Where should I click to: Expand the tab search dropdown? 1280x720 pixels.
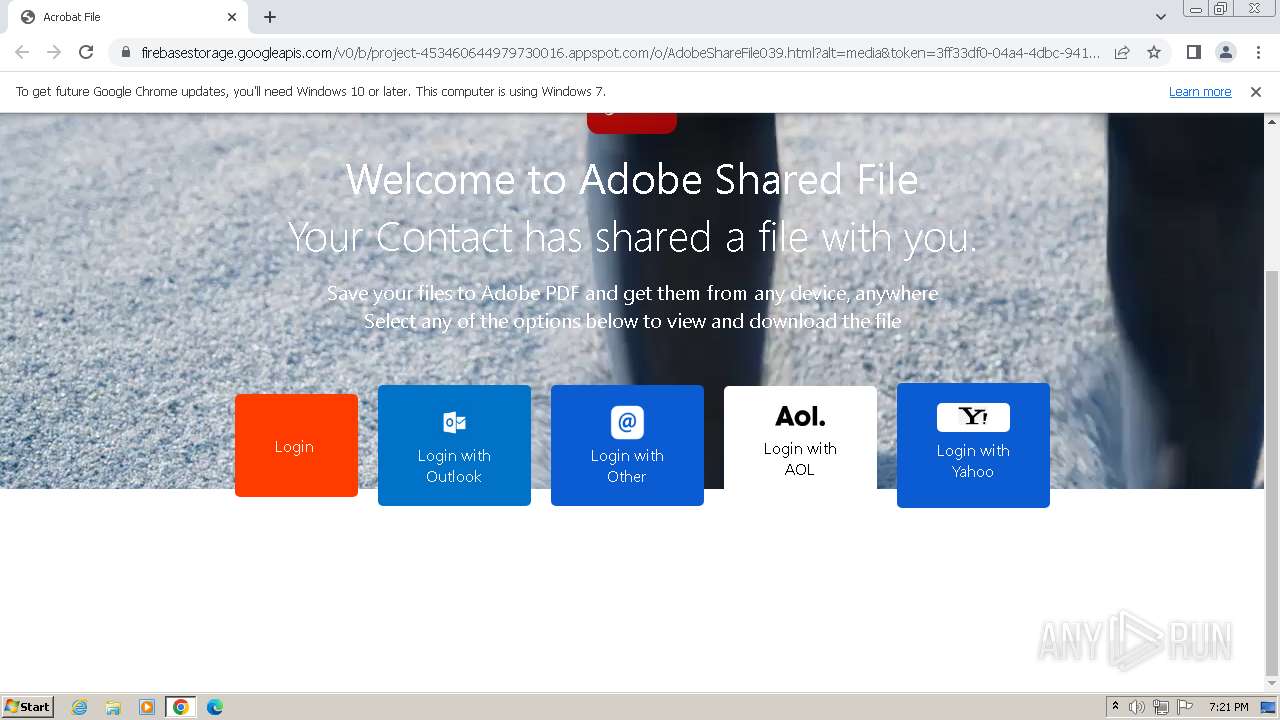(1161, 17)
